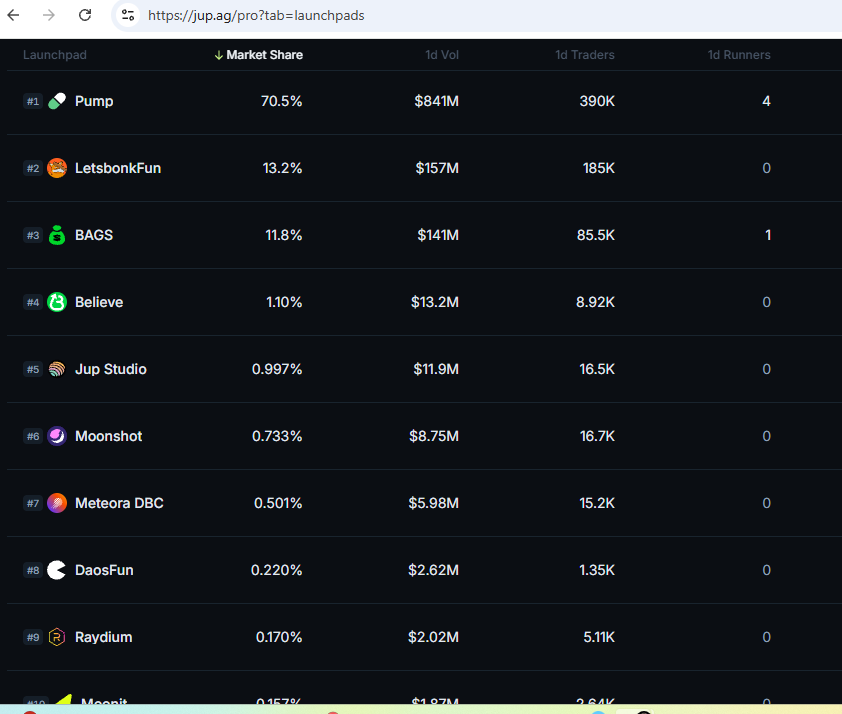Click the #7 rank badge
This screenshot has width=842, height=714.
click(x=33, y=503)
